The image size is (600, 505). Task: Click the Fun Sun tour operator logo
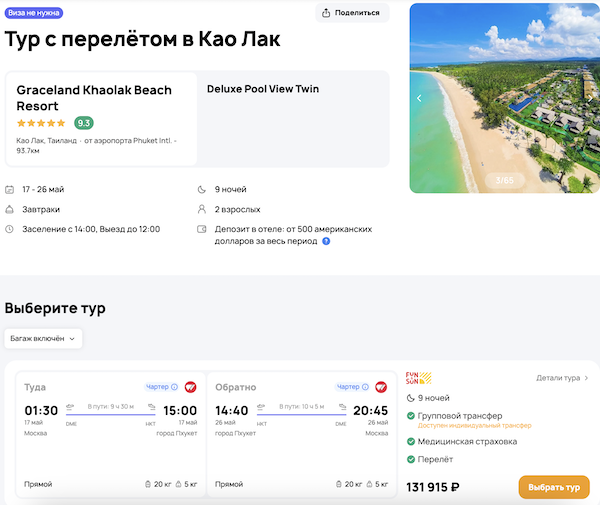coord(418,378)
